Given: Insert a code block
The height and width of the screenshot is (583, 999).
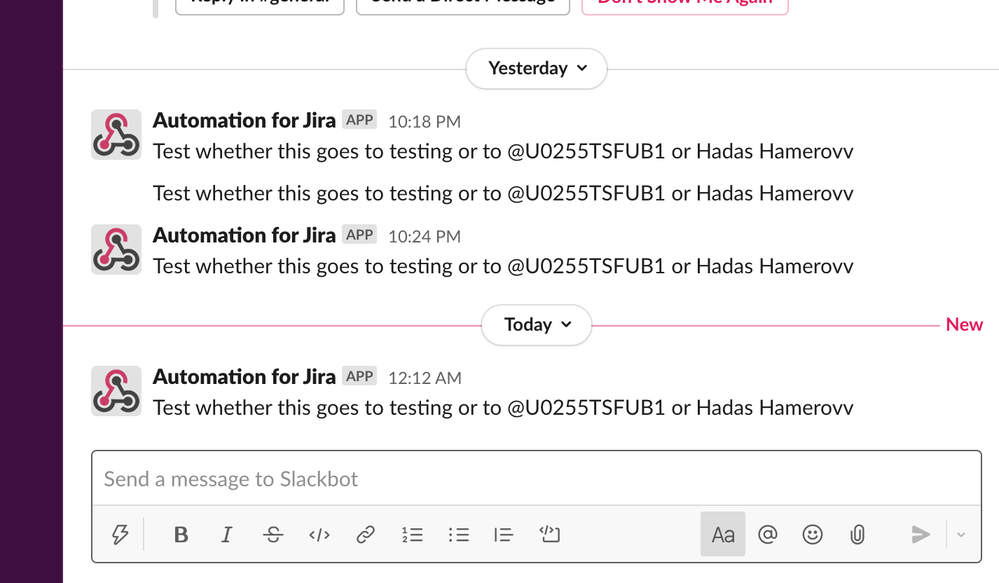Looking at the screenshot, I should pyautogui.click(x=549, y=534).
